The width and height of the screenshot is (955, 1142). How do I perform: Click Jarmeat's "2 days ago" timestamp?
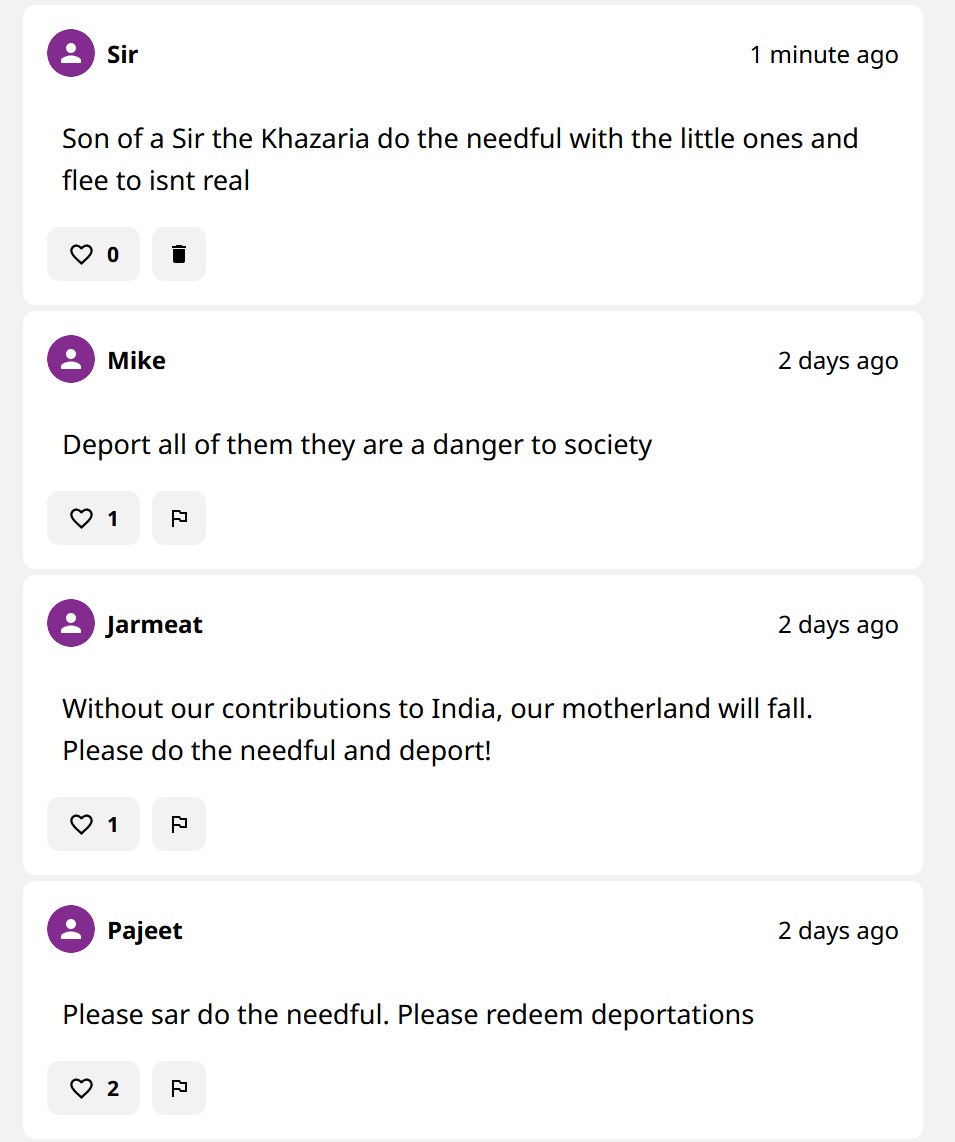(x=838, y=625)
